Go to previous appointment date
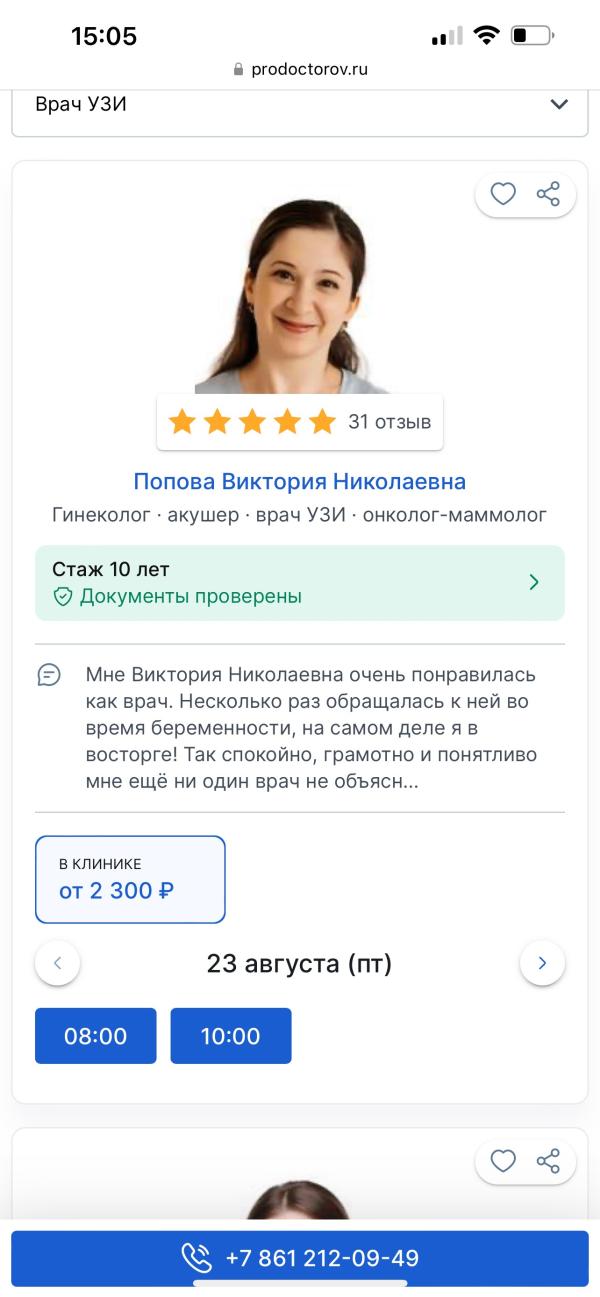The width and height of the screenshot is (600, 1297). click(58, 964)
